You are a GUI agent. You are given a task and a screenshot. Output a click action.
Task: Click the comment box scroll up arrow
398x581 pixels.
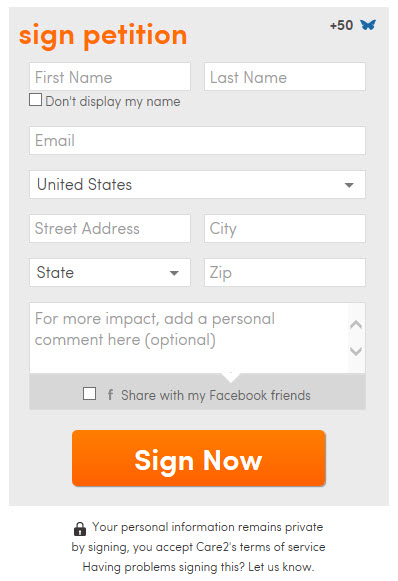click(x=356, y=325)
